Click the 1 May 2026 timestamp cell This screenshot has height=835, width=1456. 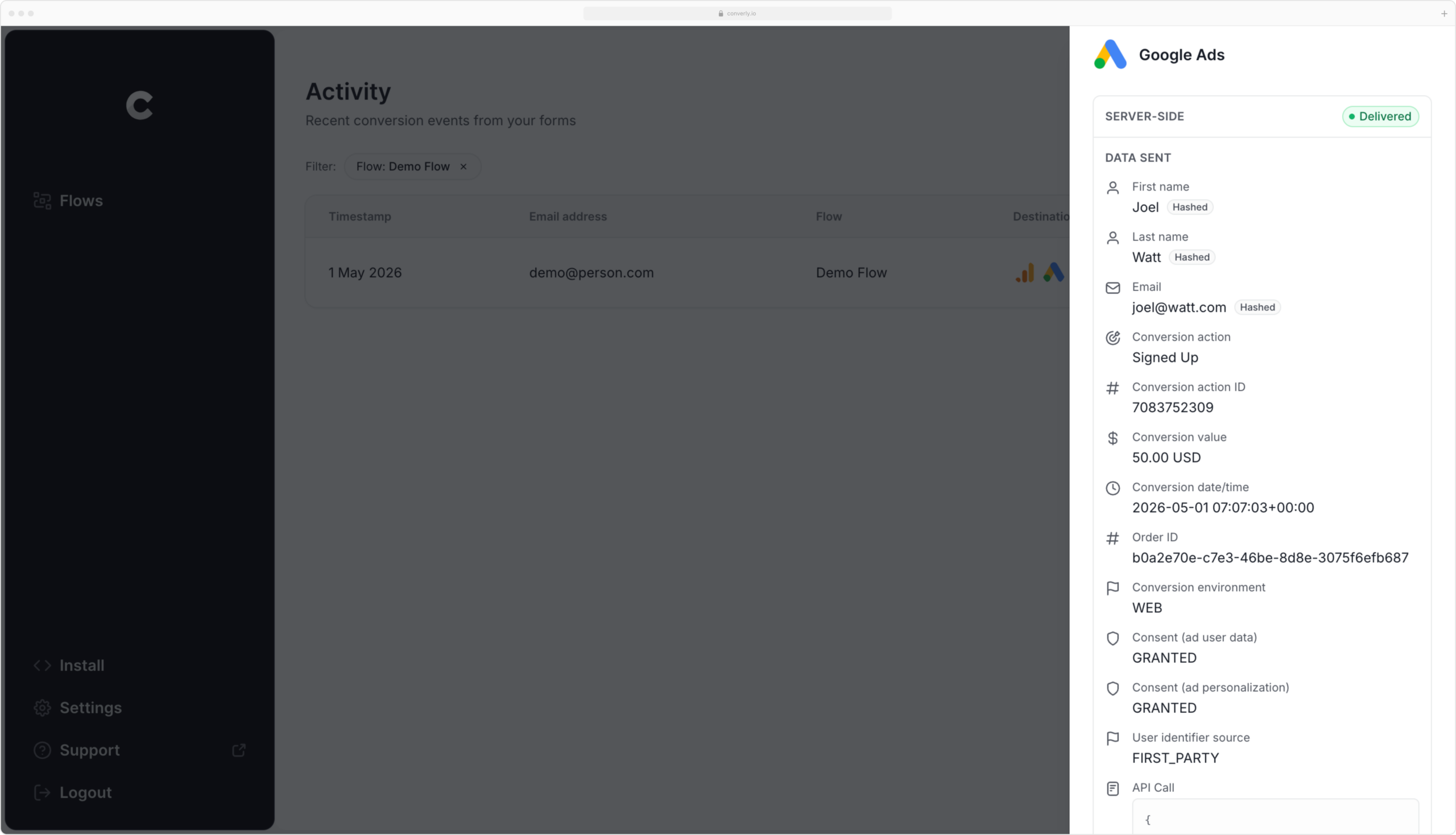[x=365, y=272]
